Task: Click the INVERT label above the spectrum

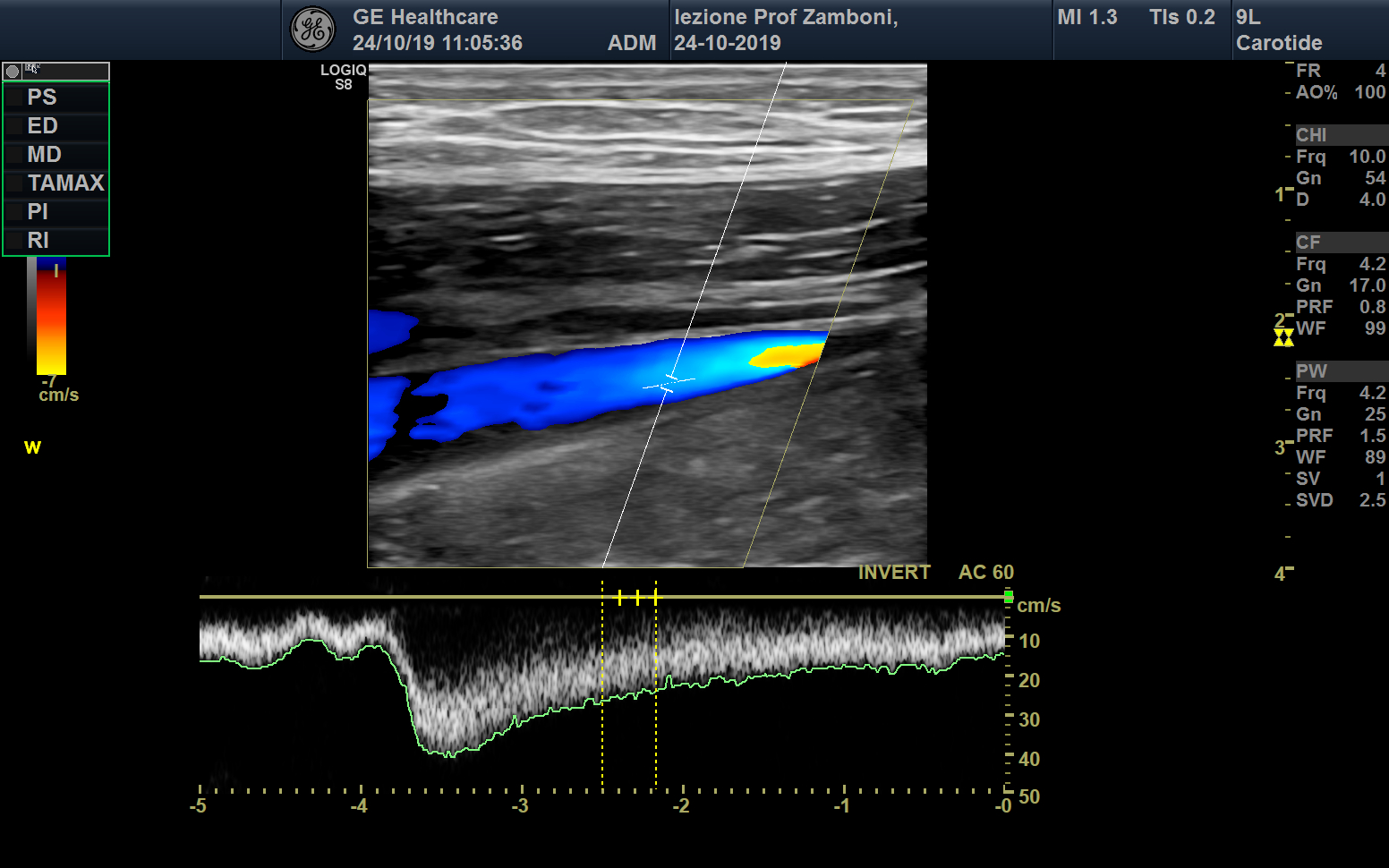Action: 894,573
